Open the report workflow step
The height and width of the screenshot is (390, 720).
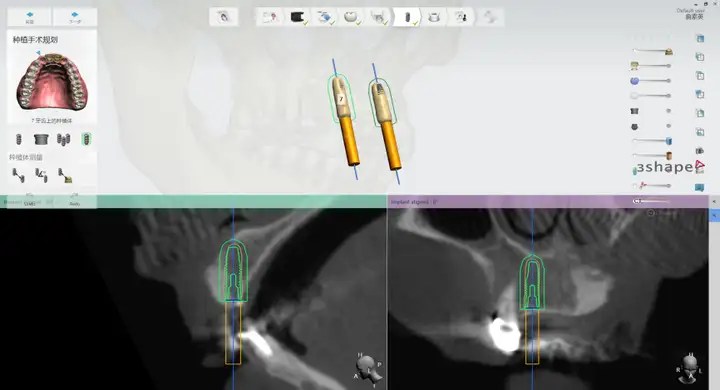(x=461, y=17)
